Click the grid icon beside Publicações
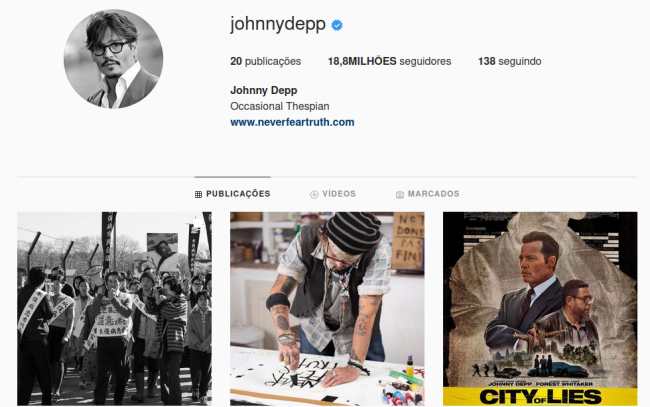This screenshot has width=650, height=407. point(198,194)
